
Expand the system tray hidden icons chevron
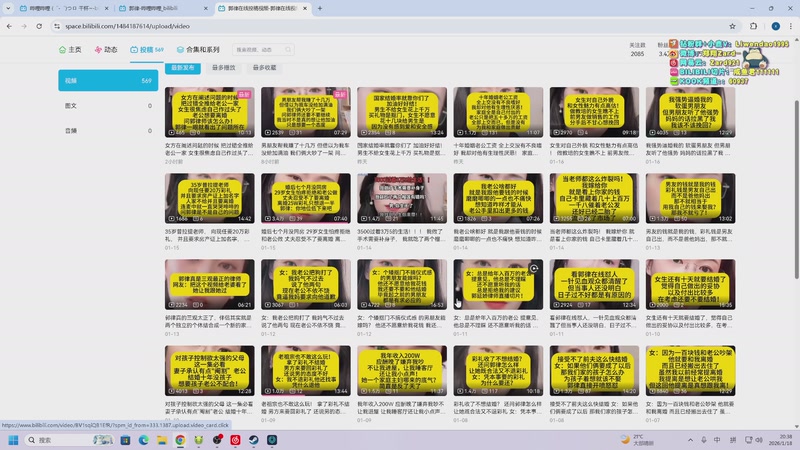(690, 440)
